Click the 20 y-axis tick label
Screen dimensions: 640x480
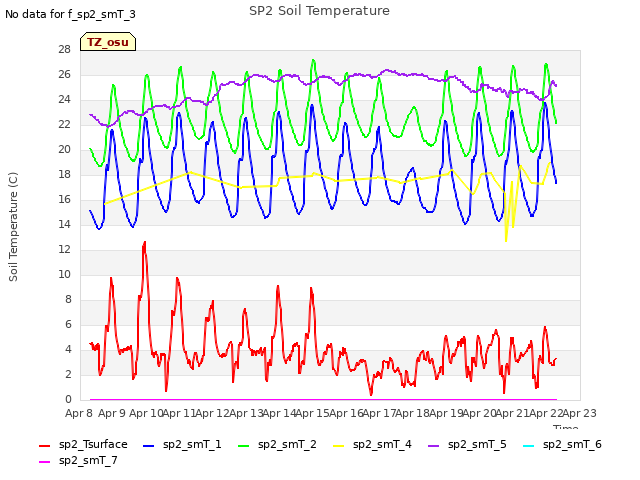click(64, 149)
